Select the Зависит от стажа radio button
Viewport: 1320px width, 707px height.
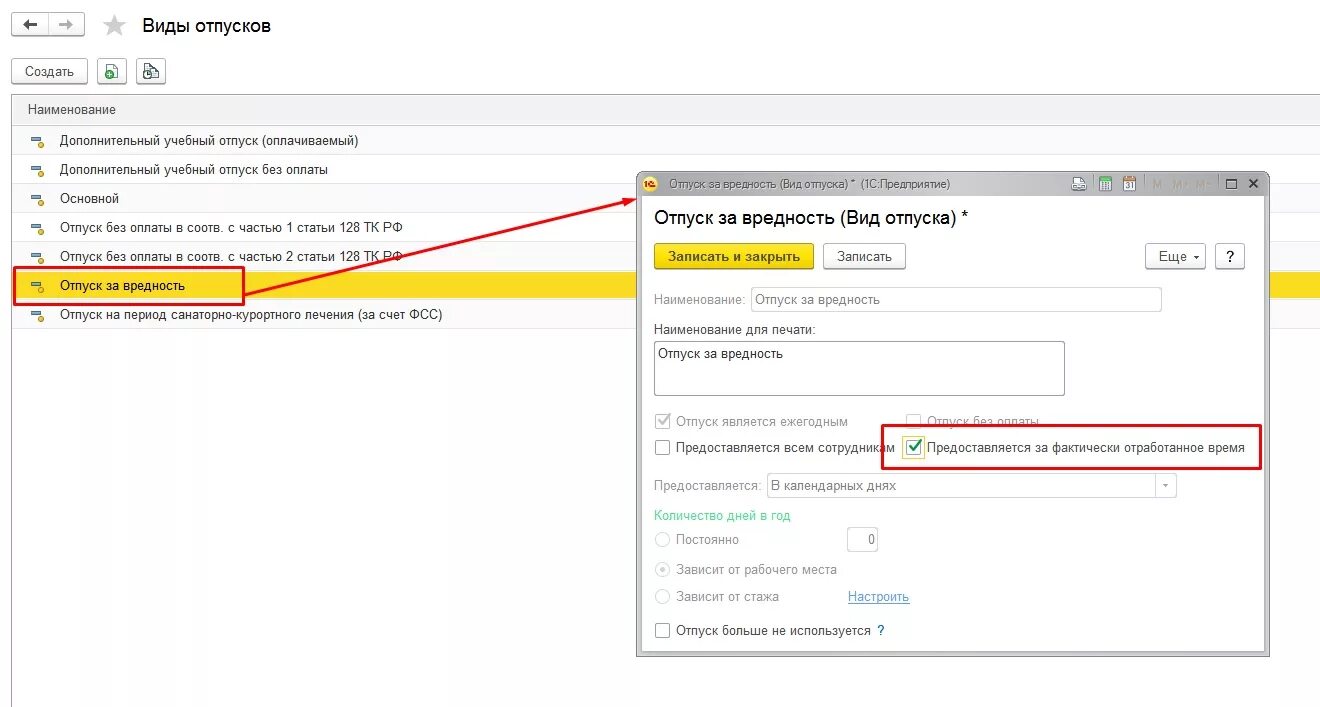pos(662,597)
